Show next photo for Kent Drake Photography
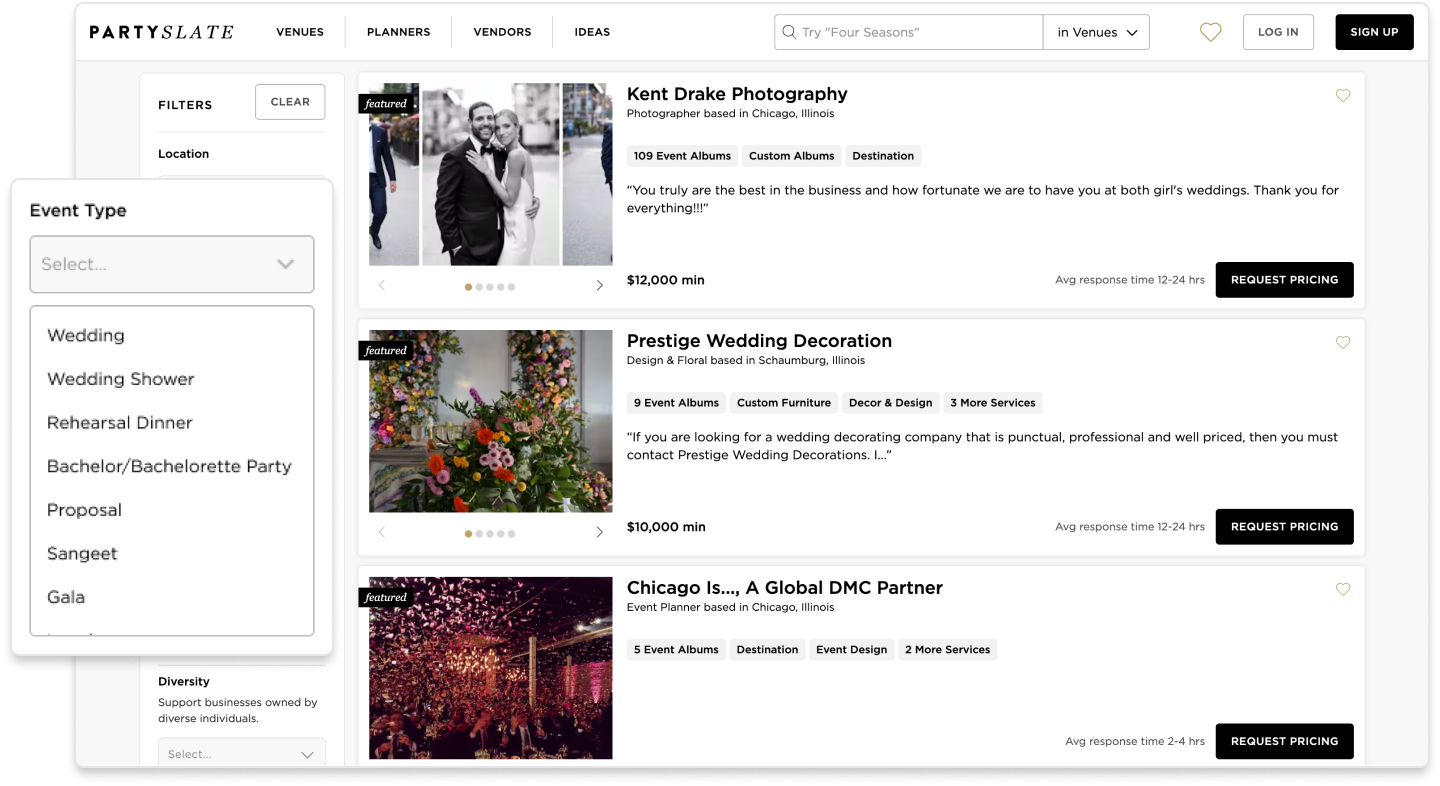 pyautogui.click(x=599, y=286)
